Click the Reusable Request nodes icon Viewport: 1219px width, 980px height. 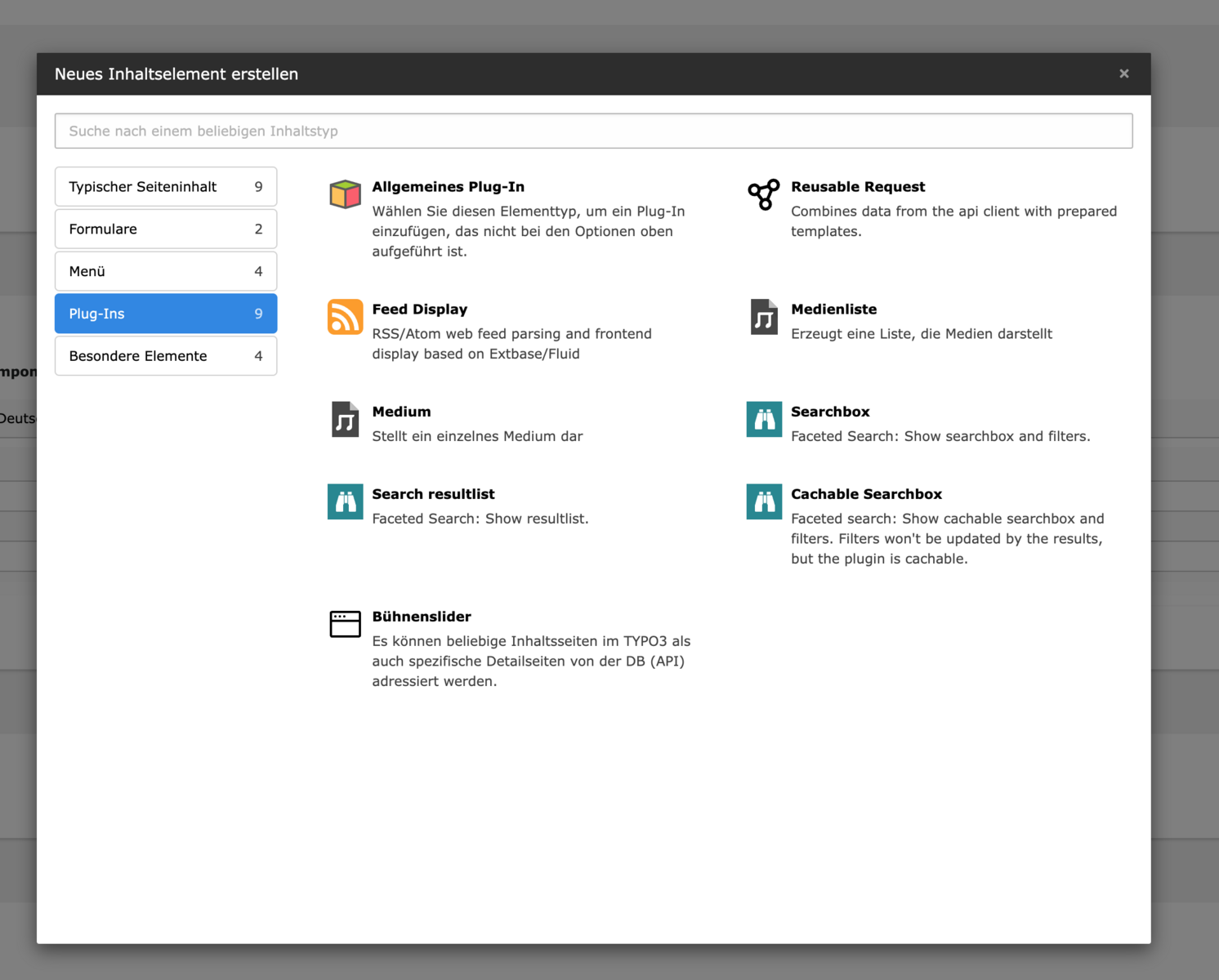[x=764, y=194]
